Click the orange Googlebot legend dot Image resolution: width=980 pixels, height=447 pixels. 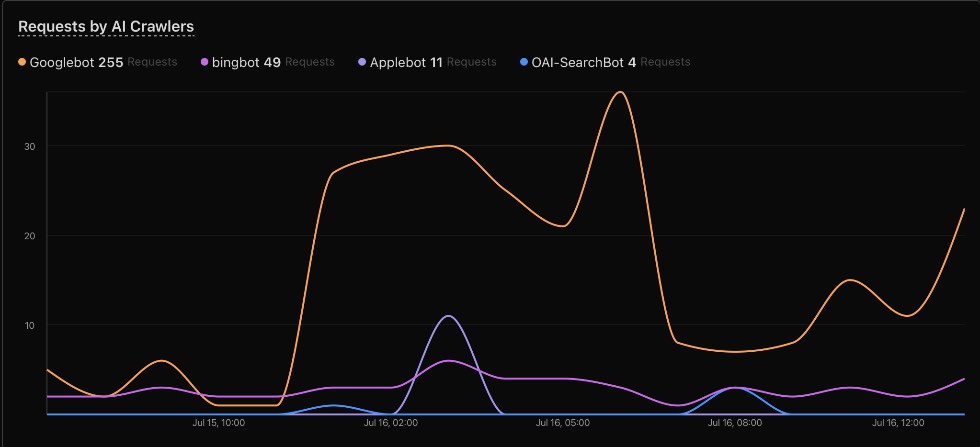(22, 62)
